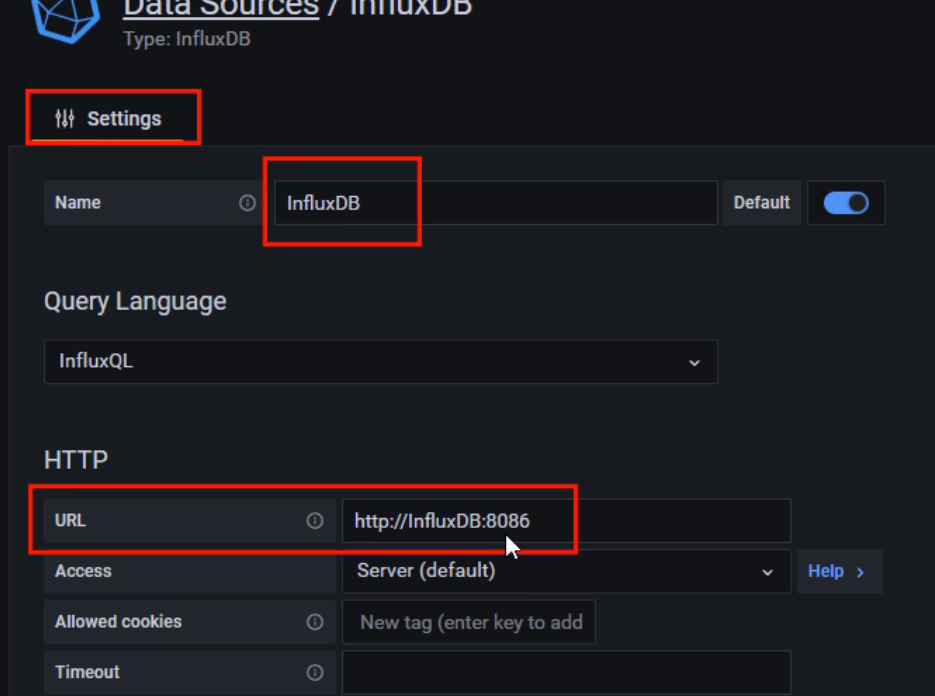Open the Settings tab
The width and height of the screenshot is (935, 696).
(x=109, y=119)
